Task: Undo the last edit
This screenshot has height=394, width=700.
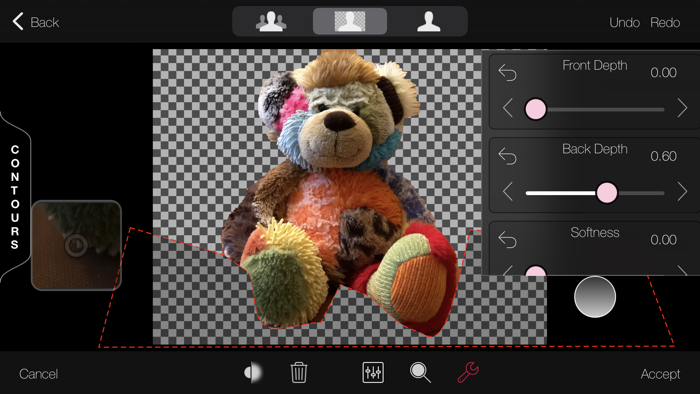Action: pos(624,22)
